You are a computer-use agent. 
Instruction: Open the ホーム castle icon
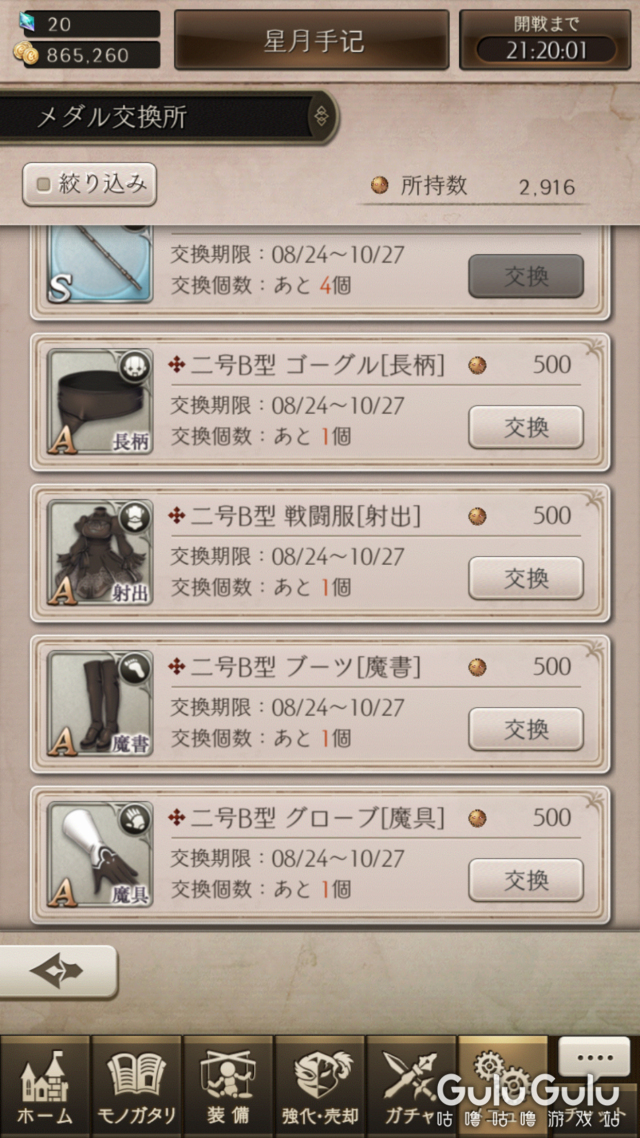[x=45, y=1086]
